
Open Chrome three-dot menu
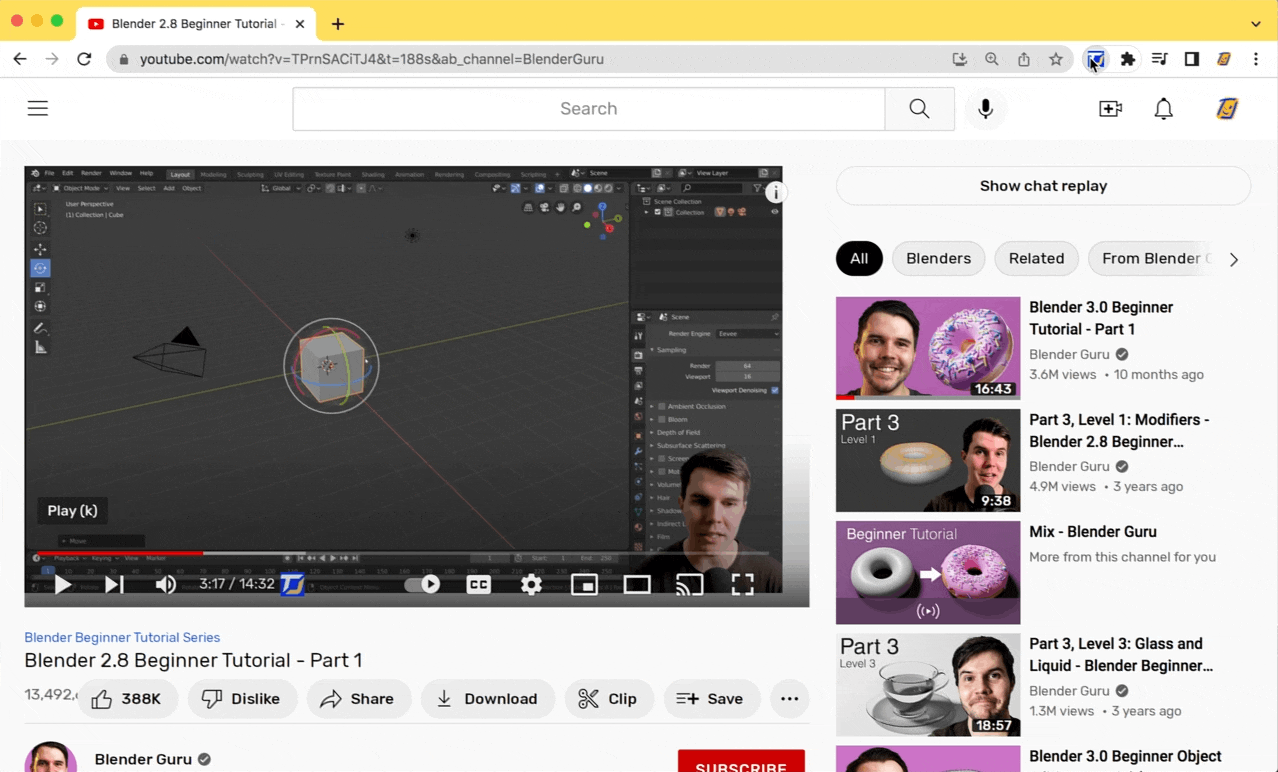coord(1256,59)
